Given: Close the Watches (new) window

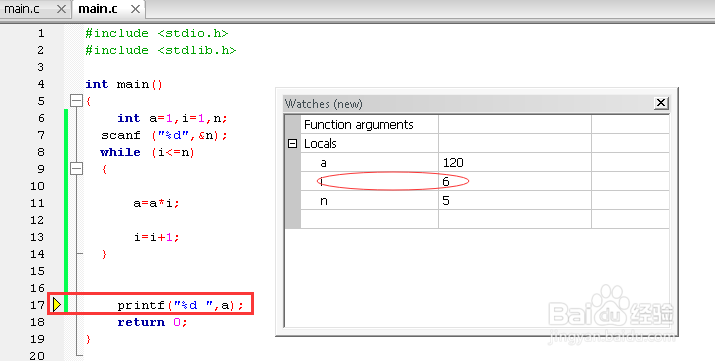Looking at the screenshot, I should tap(661, 103).
